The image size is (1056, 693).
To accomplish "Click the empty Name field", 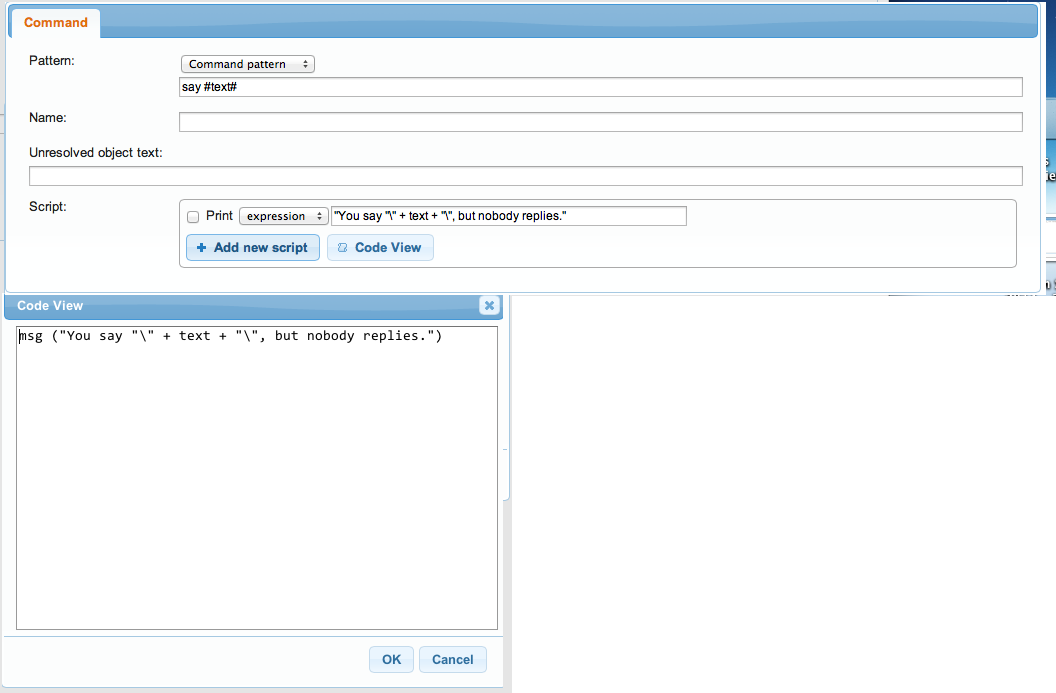I will (x=600, y=121).
